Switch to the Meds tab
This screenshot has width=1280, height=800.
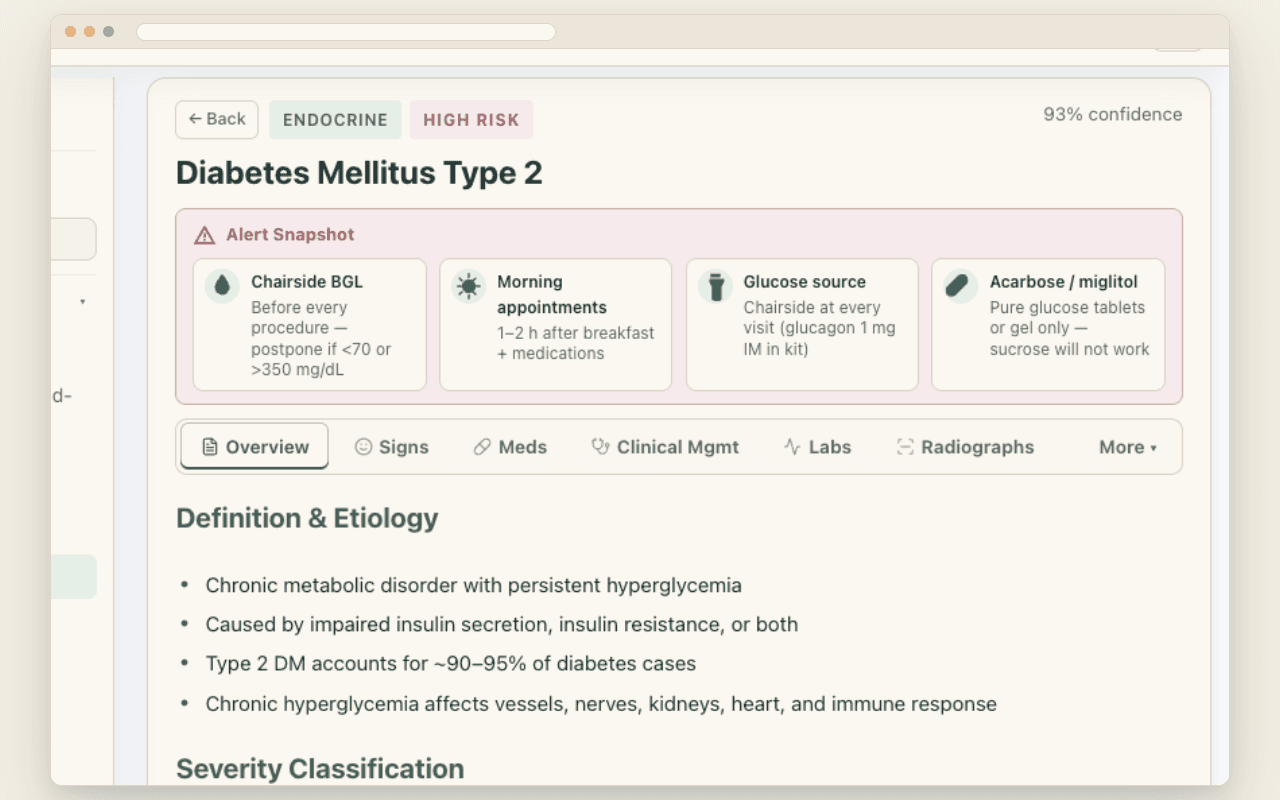[x=510, y=447]
